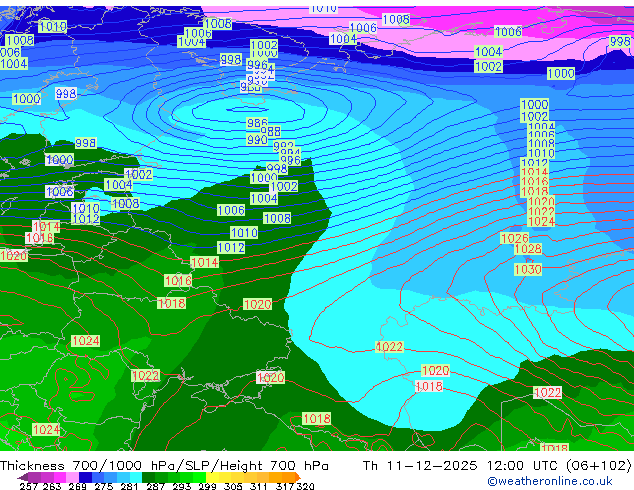Select the 988 contour label
The height and width of the screenshot is (490, 634).
[270, 131]
